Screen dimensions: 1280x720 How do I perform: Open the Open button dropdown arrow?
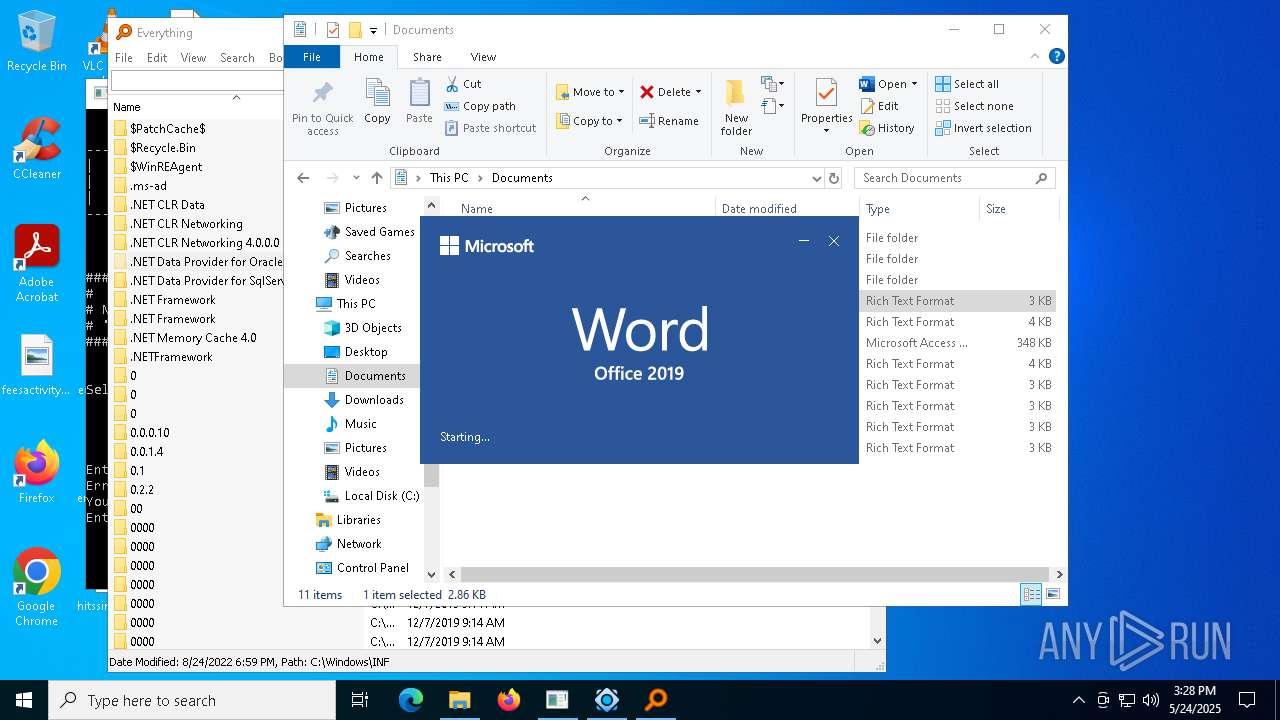click(914, 84)
